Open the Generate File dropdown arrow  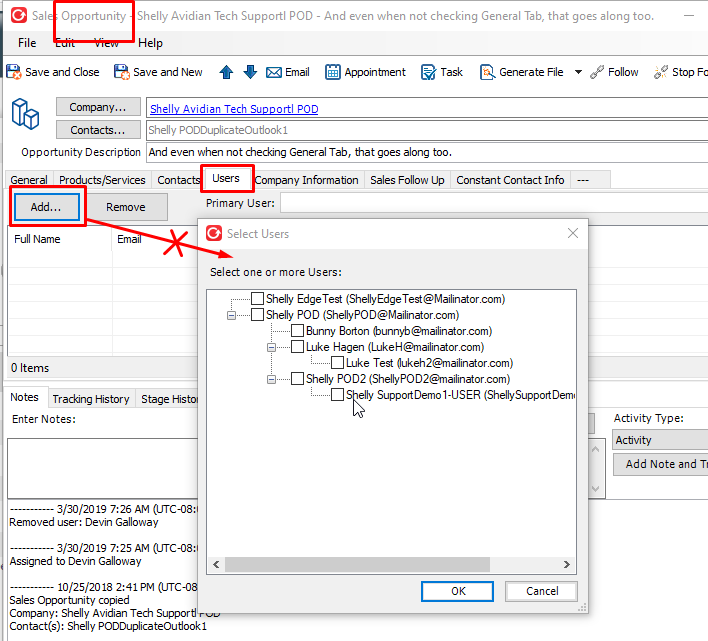pyautogui.click(x=578, y=72)
